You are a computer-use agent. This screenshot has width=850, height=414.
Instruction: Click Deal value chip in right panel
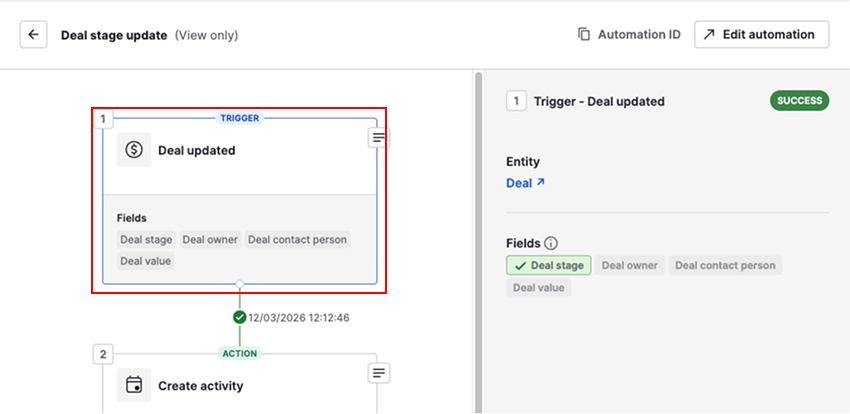click(x=538, y=288)
